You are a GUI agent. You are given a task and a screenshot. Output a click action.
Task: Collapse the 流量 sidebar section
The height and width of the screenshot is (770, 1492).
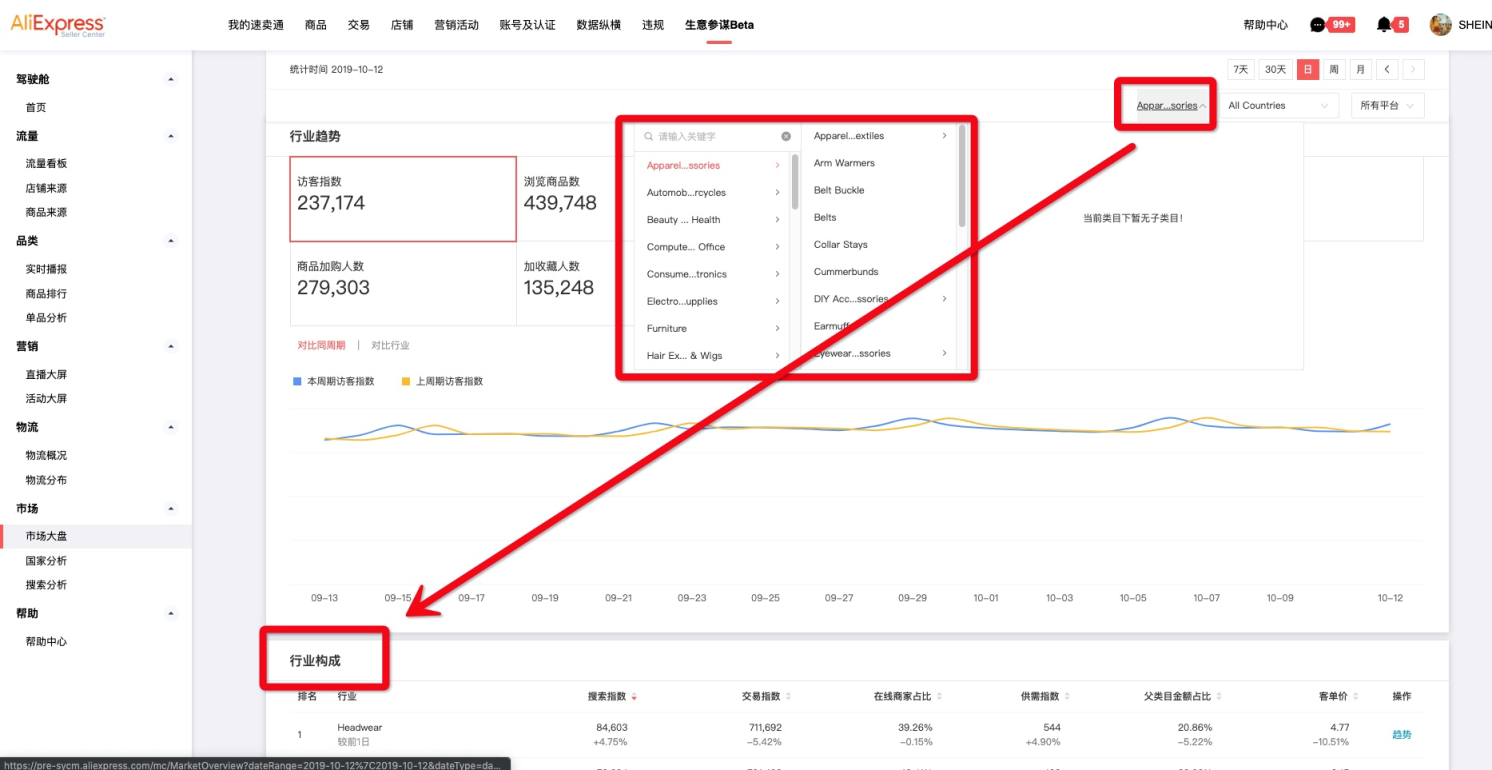click(171, 136)
